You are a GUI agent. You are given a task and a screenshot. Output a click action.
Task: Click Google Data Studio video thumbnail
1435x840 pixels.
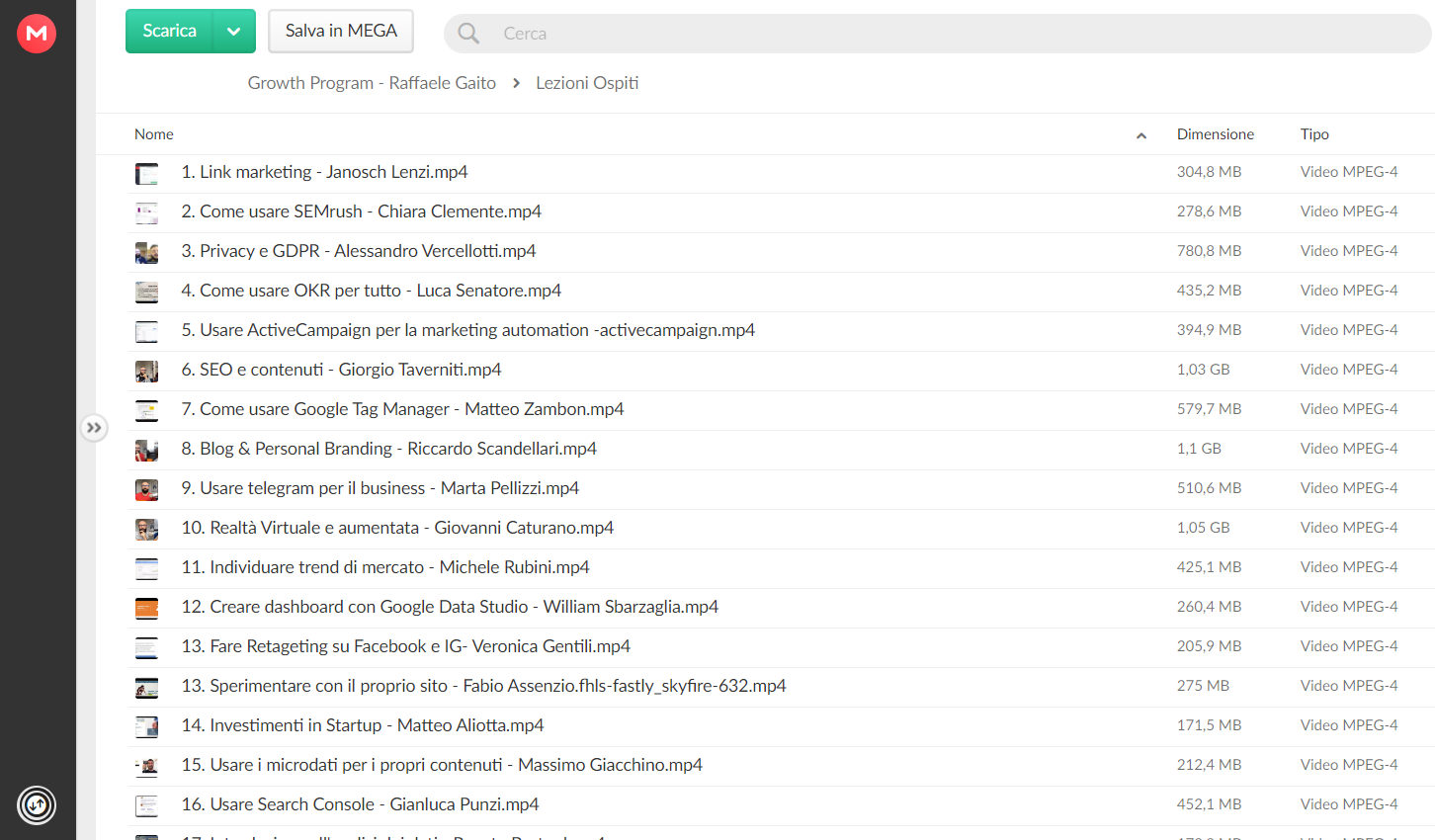tap(146, 609)
